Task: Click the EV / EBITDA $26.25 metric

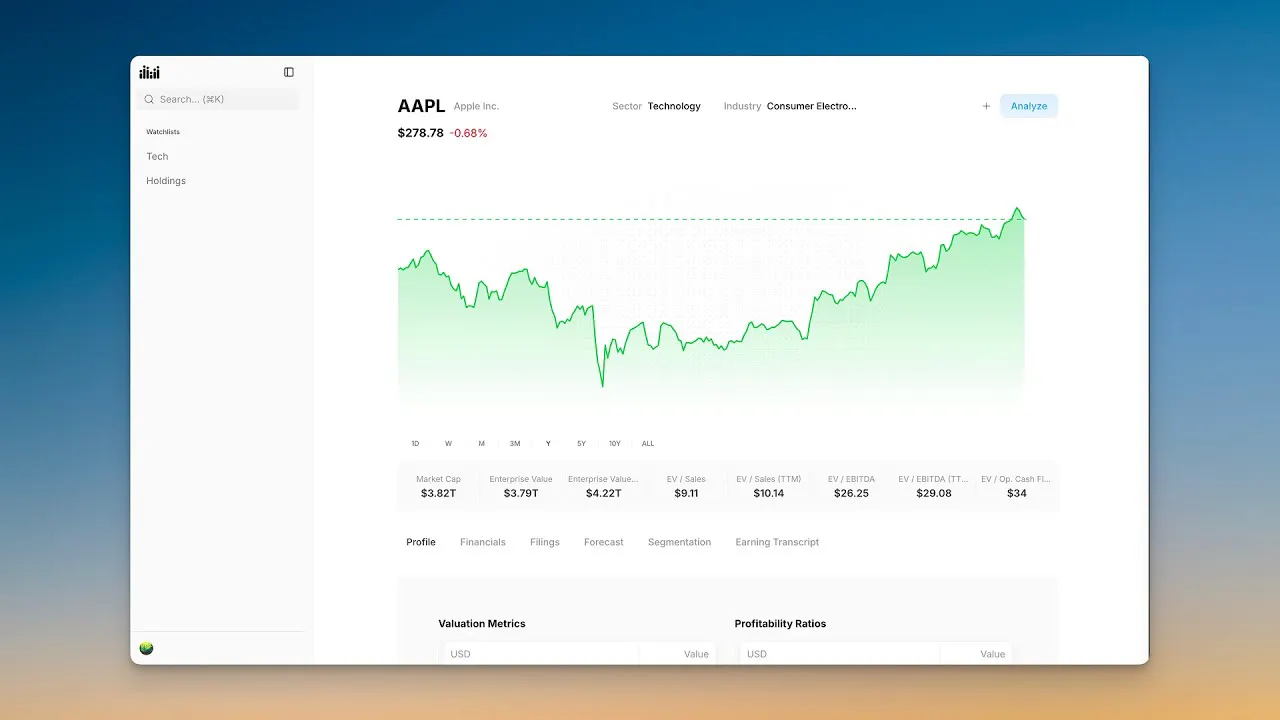Action: tap(851, 486)
